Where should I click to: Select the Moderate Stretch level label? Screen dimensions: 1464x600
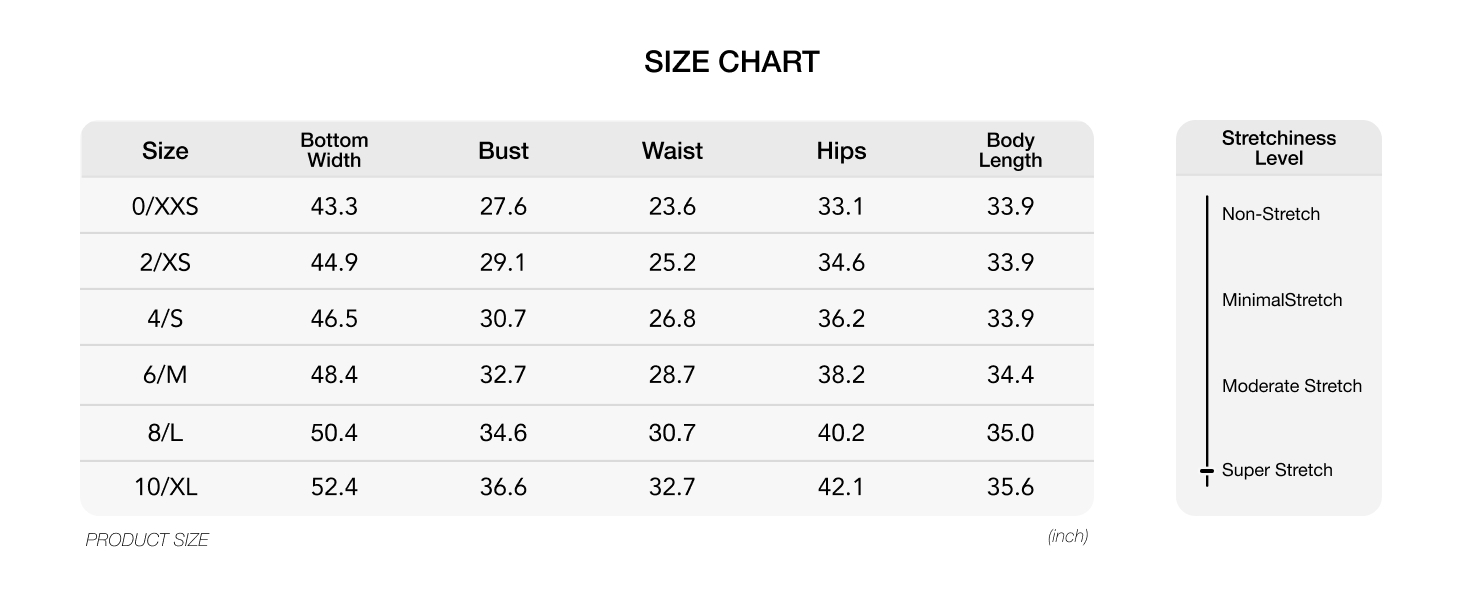(1292, 386)
